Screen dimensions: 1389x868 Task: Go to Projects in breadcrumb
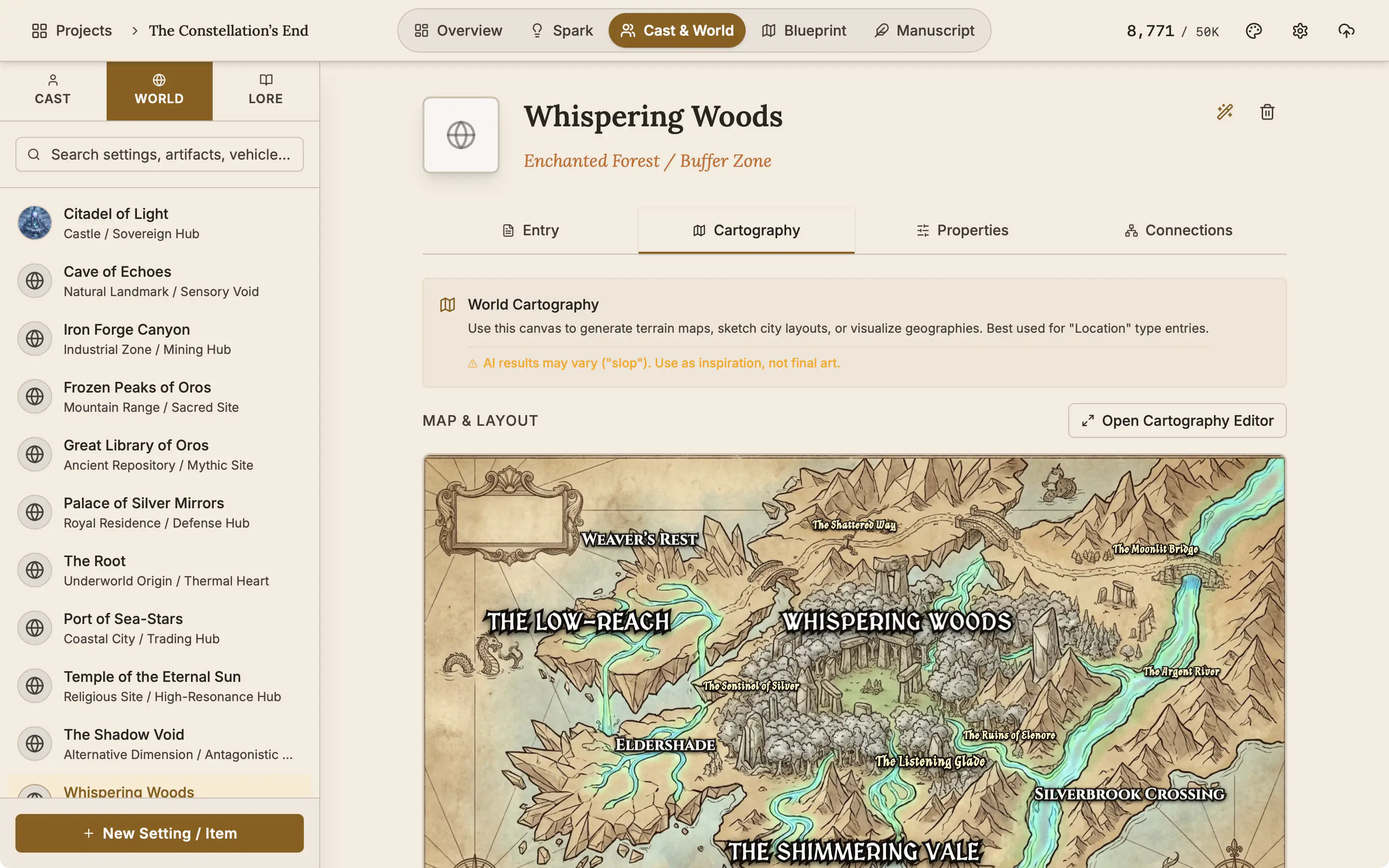(72, 30)
